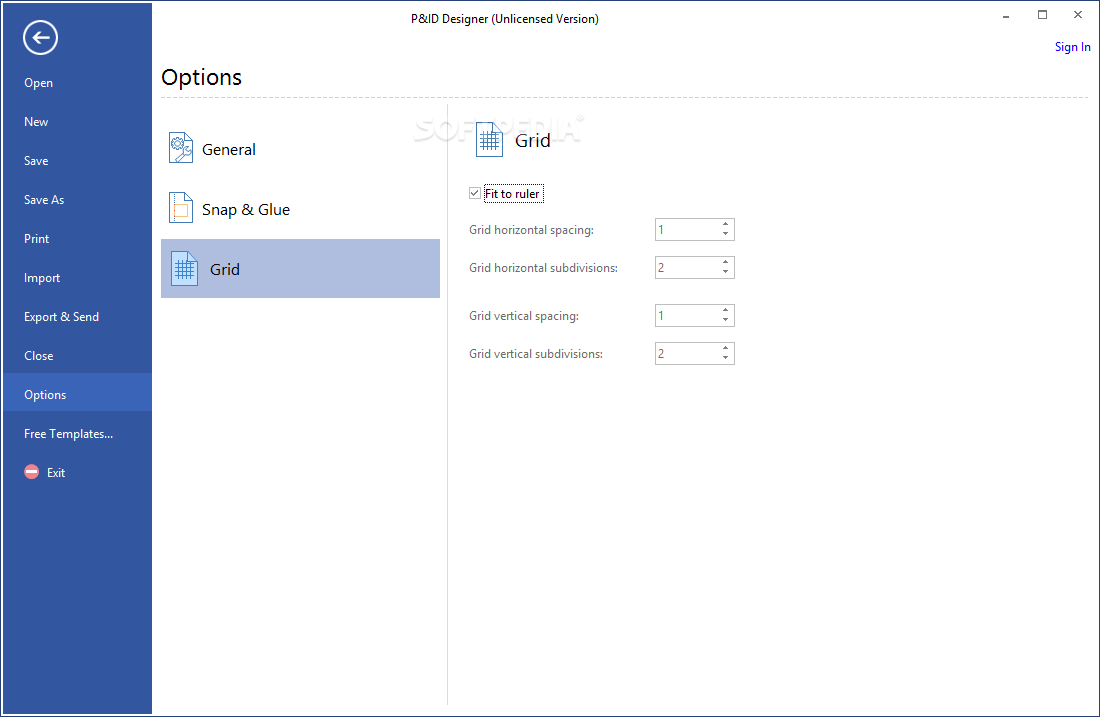Select the Options sidebar entry
1100x717 pixels.
point(77,394)
